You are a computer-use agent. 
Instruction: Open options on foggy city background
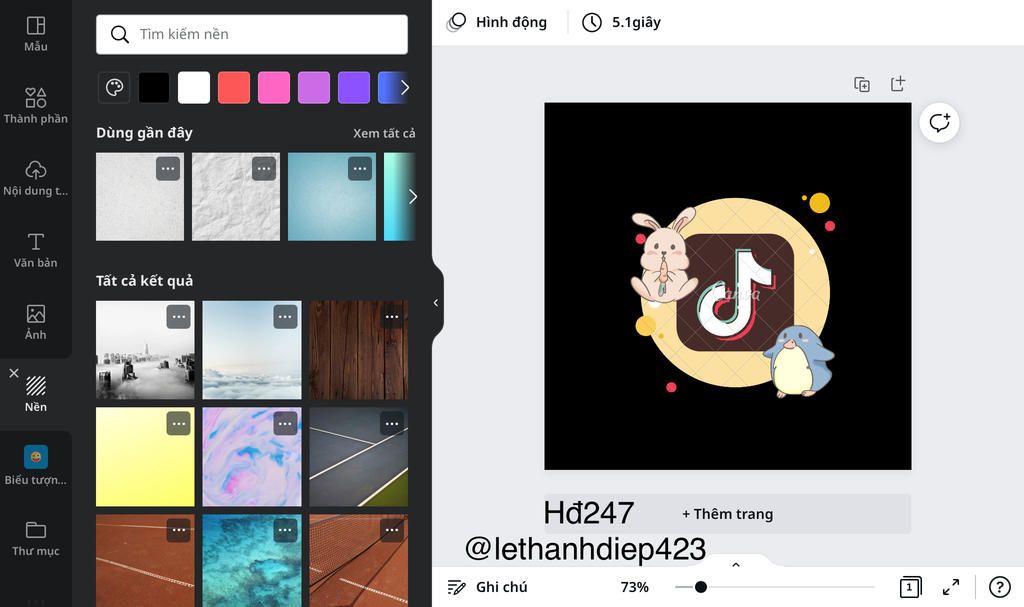[x=178, y=317]
